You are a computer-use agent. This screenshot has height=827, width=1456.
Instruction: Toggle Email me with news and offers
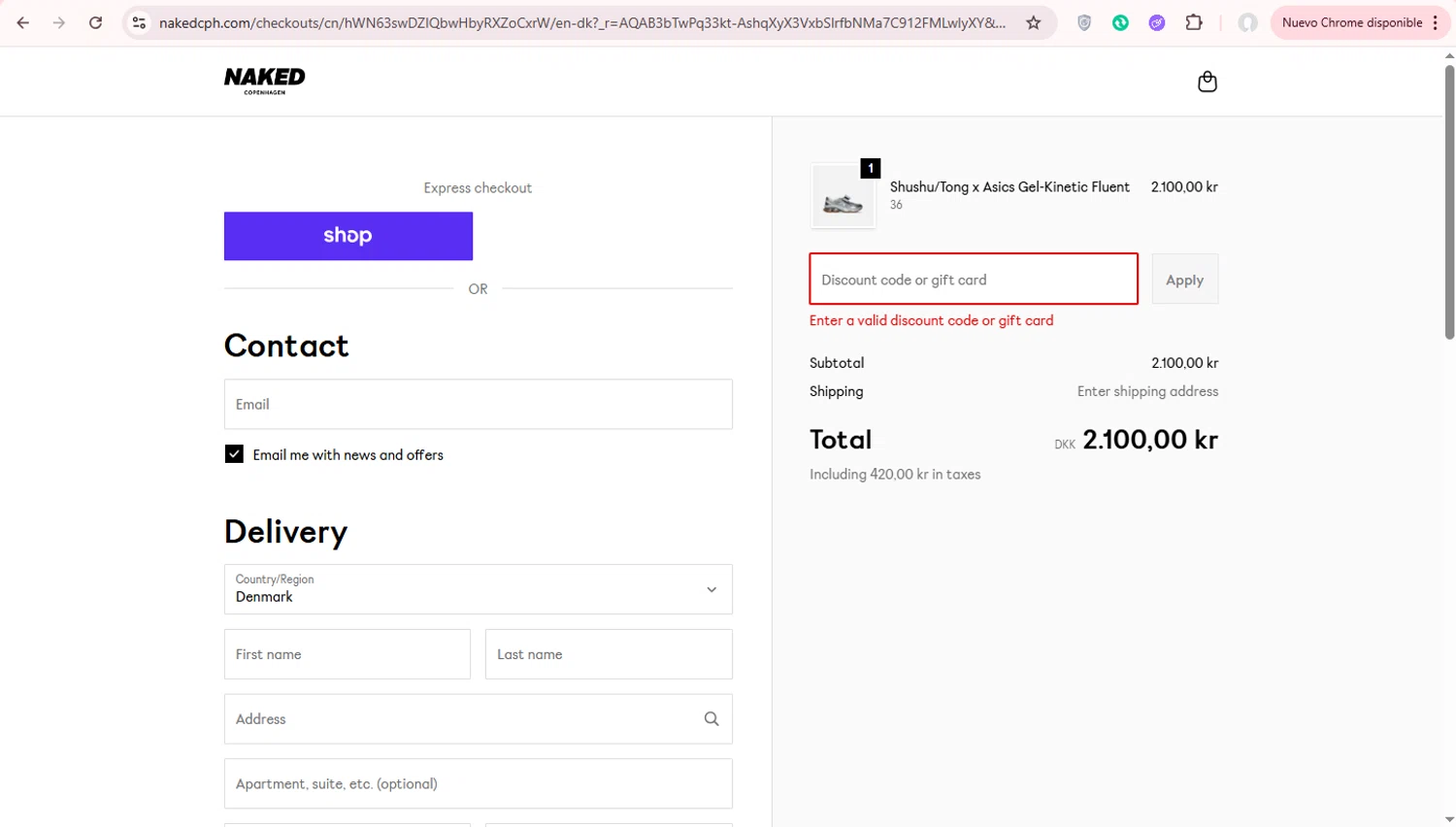(x=234, y=454)
